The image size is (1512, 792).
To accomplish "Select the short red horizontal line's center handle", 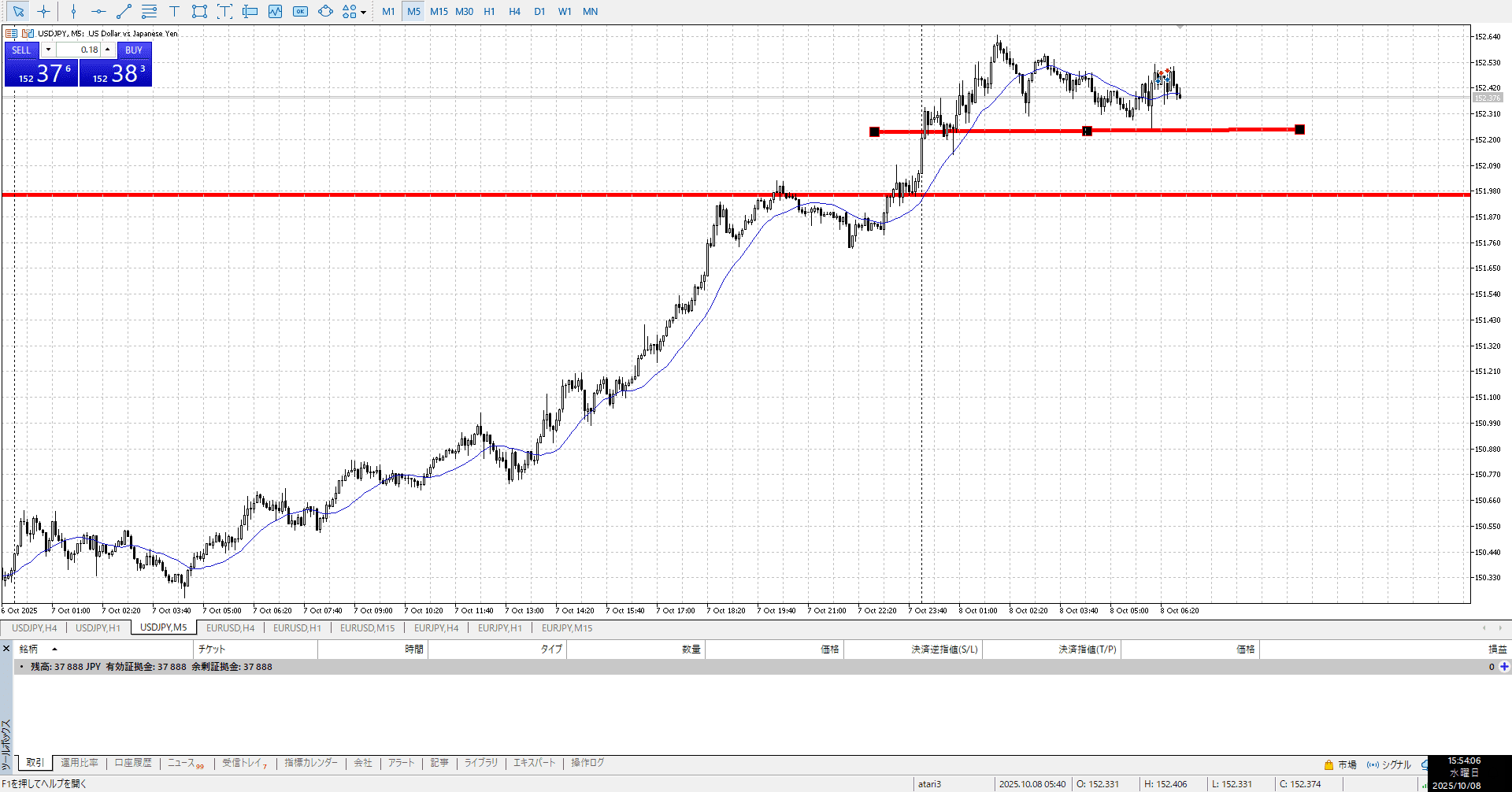I will tap(1087, 131).
